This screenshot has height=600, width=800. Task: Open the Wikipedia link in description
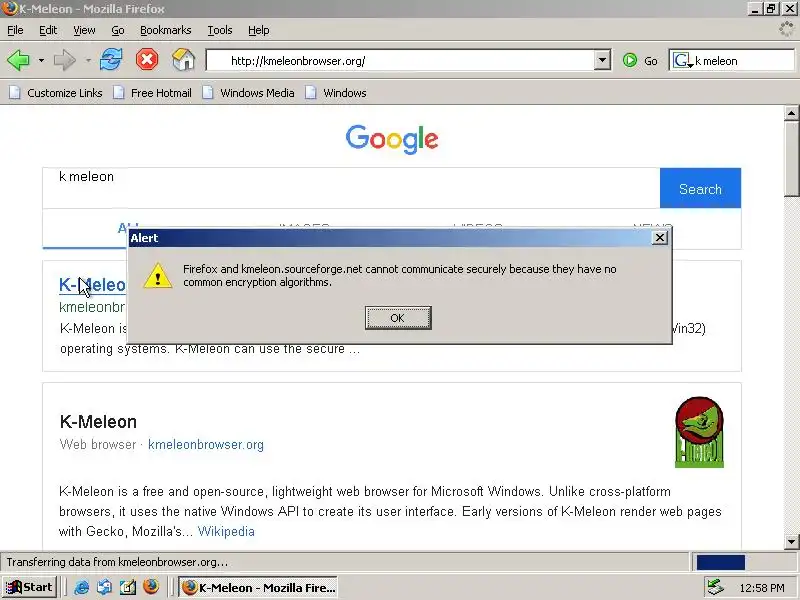[226, 531]
